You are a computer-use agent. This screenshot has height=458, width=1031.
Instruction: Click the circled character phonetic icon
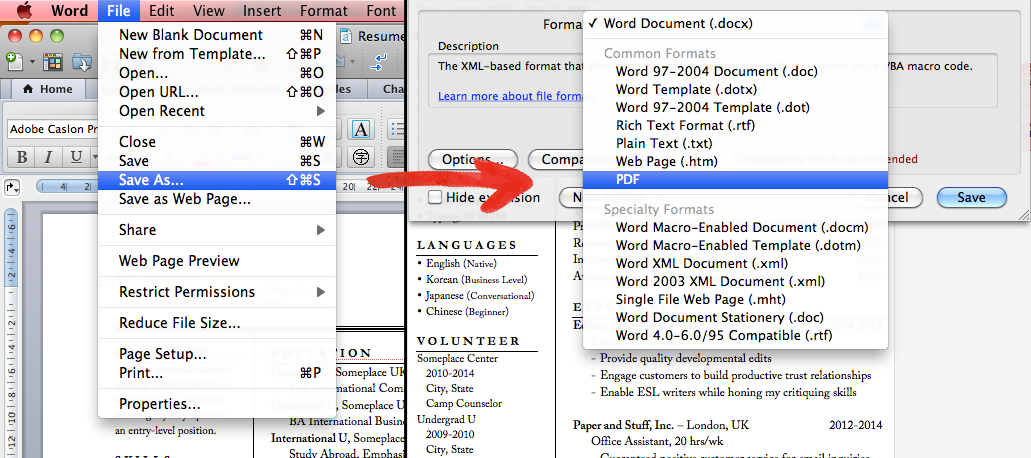[x=360, y=157]
